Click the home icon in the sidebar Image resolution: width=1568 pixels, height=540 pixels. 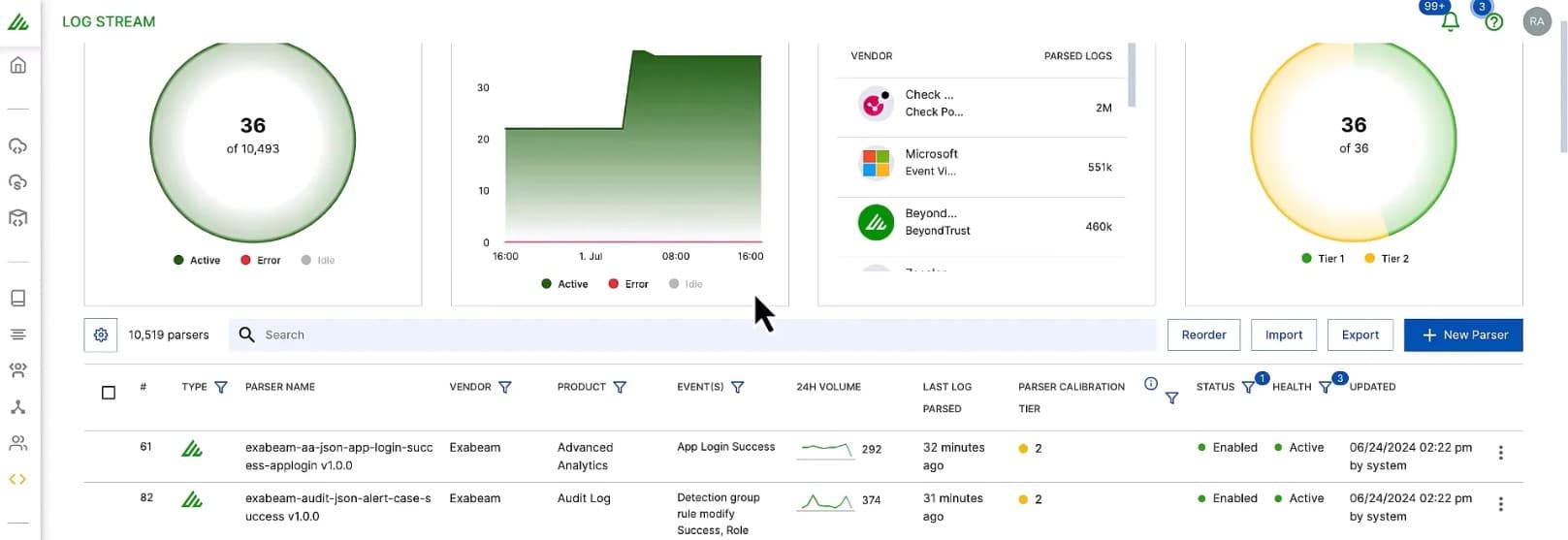[x=17, y=66]
